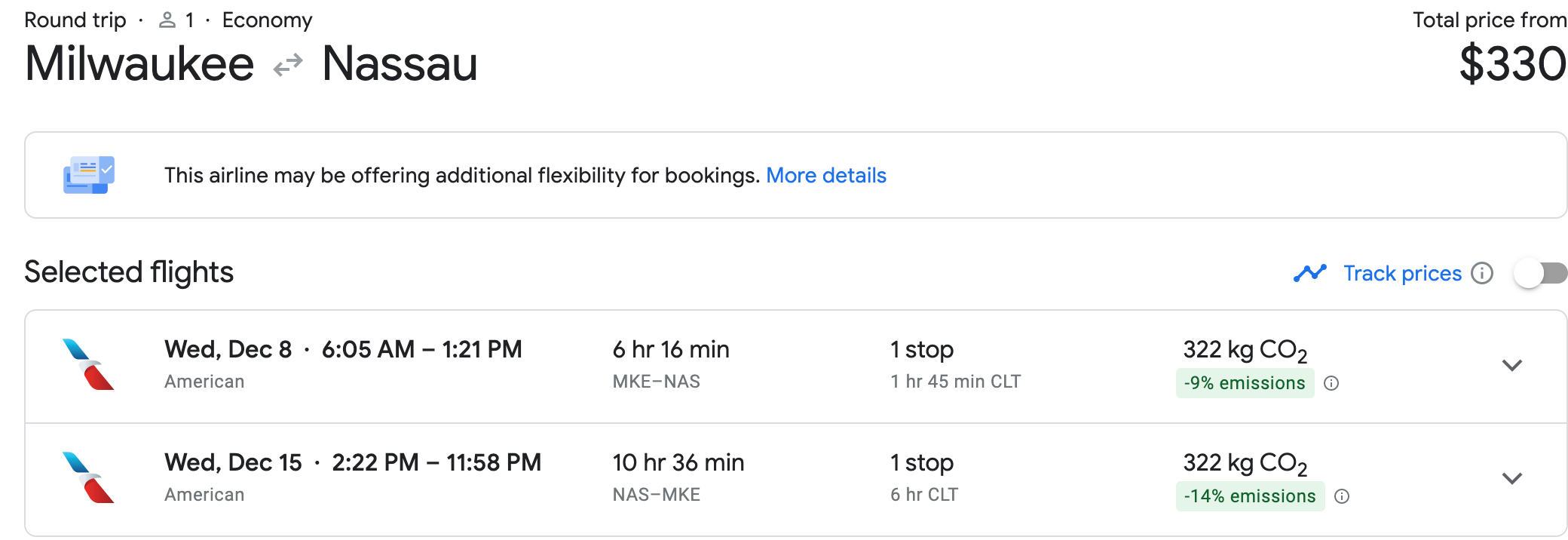
Task: Open the Track prices info icon
Action: [x=1482, y=273]
